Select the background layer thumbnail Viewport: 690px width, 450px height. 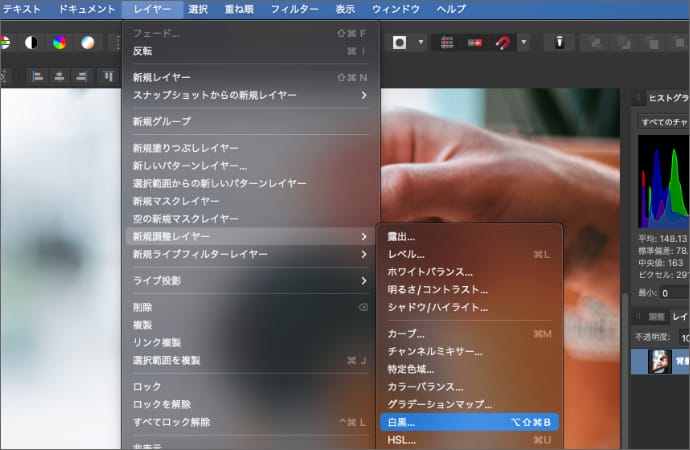pyautogui.click(x=660, y=361)
